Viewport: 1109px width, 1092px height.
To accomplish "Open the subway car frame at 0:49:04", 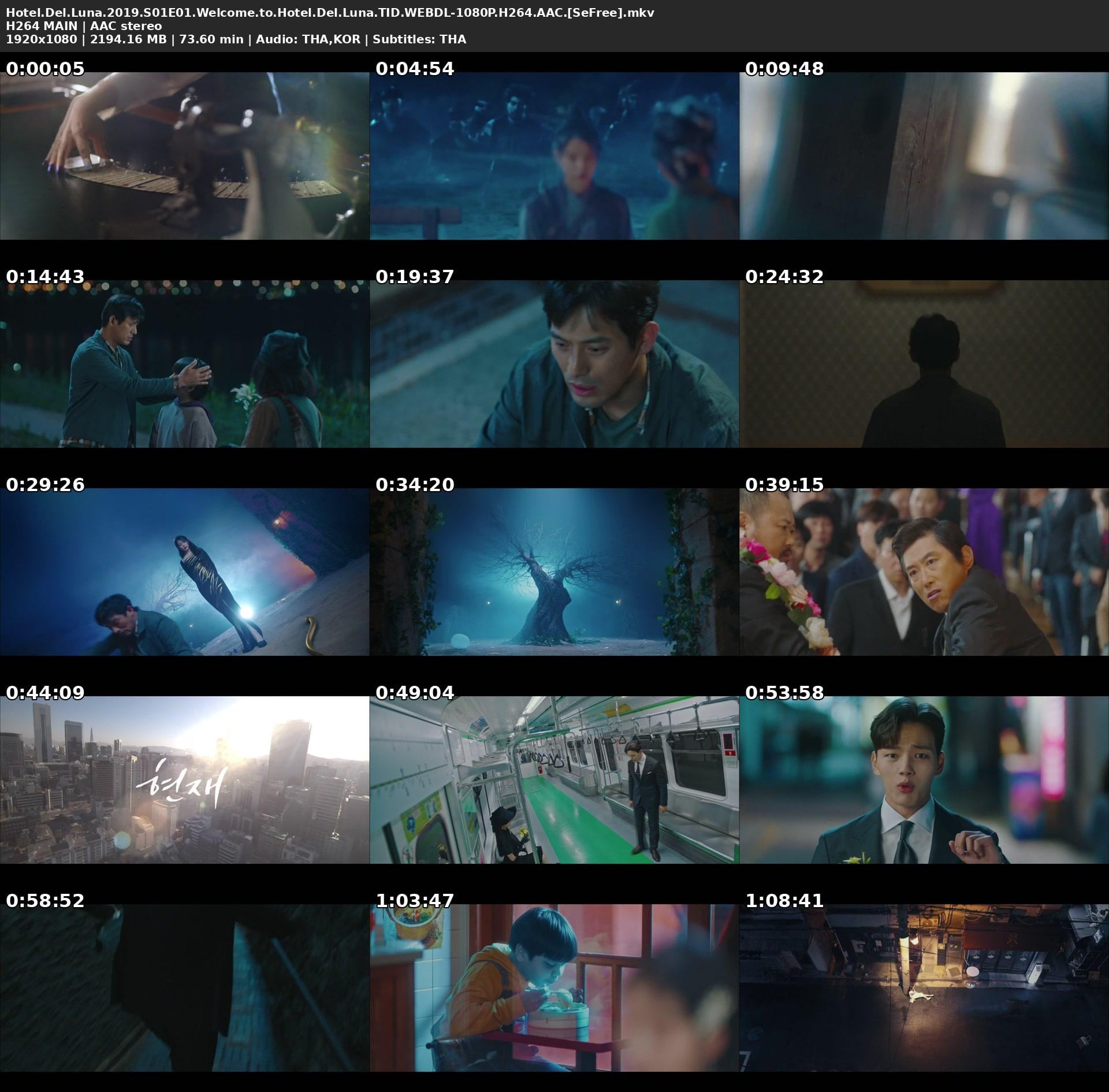I will click(554, 780).
